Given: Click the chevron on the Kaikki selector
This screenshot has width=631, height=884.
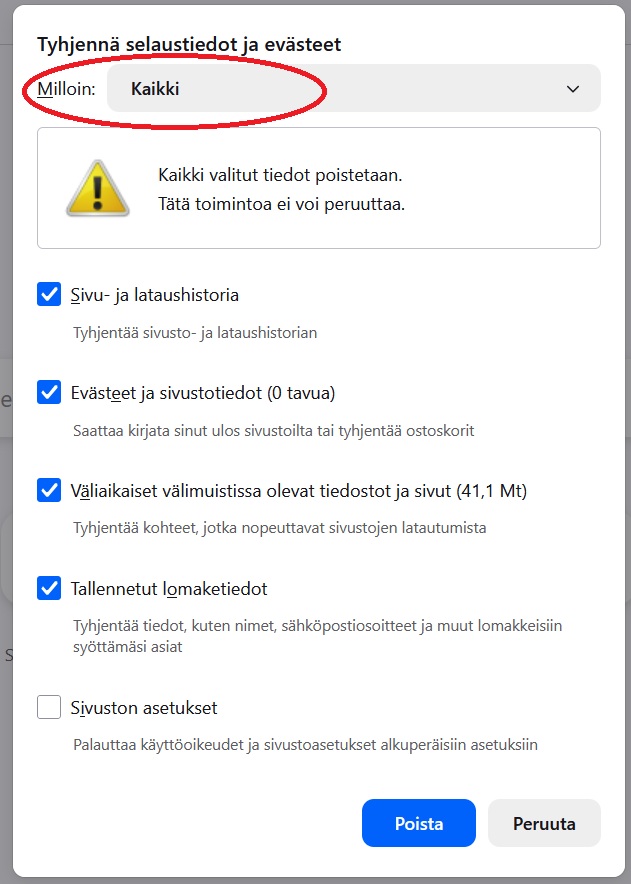Looking at the screenshot, I should [573, 88].
